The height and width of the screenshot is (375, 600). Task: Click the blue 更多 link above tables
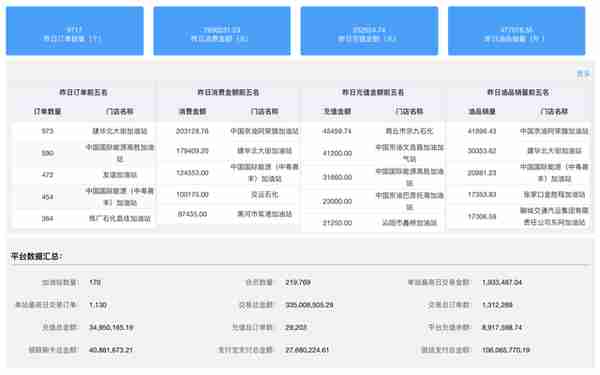583,73
